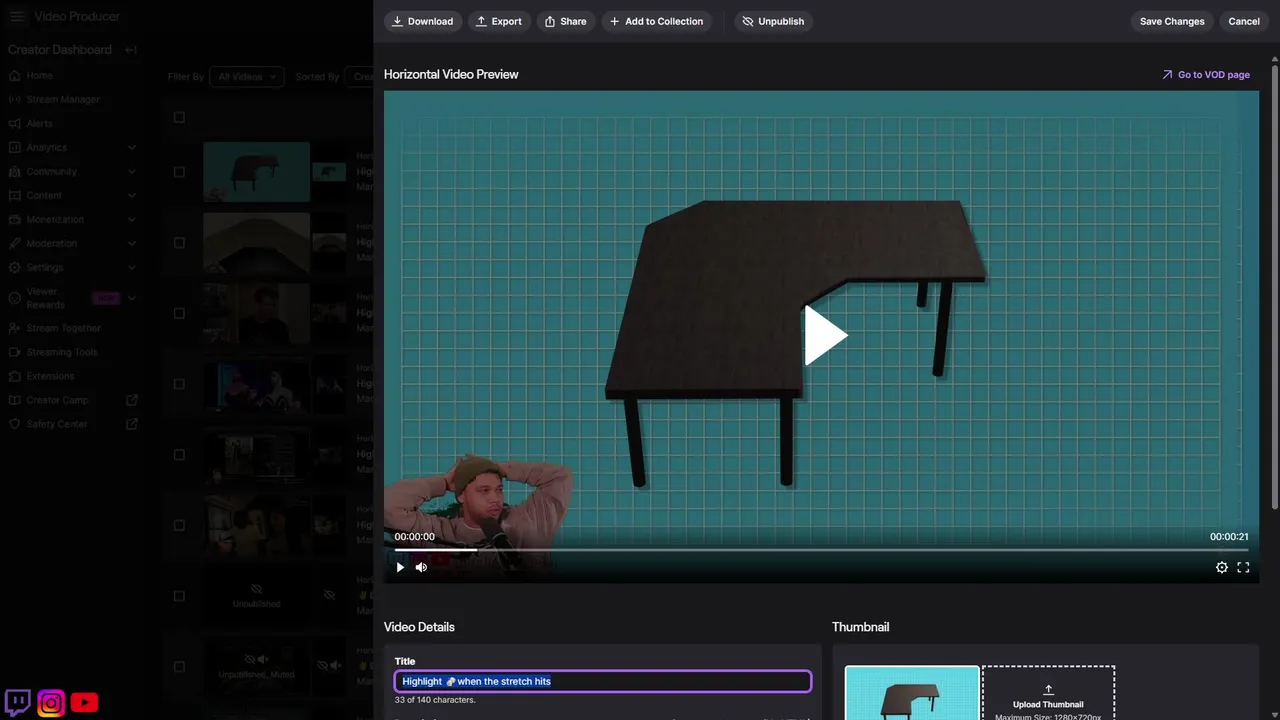Export the video
This screenshot has height=720, width=1280.
499,21
